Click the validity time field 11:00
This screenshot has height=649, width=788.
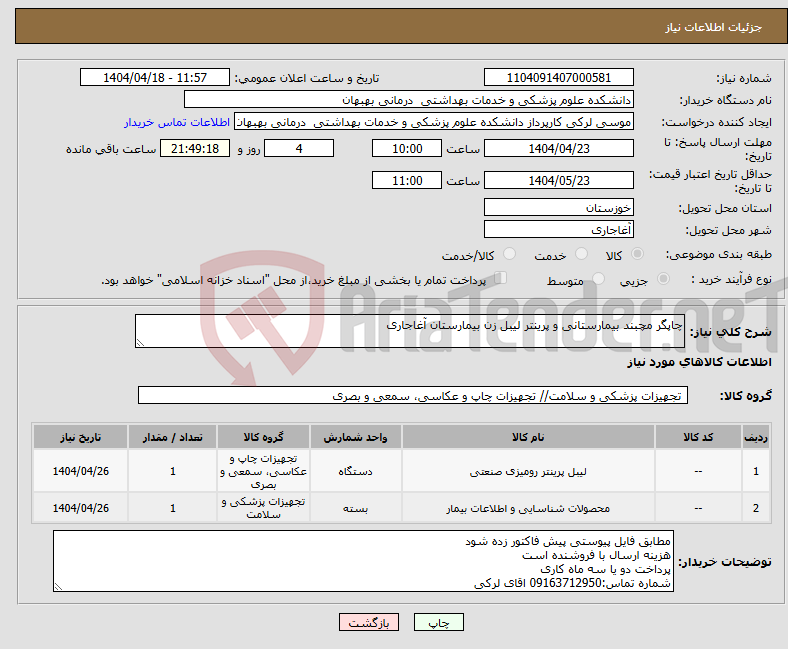[x=407, y=180]
